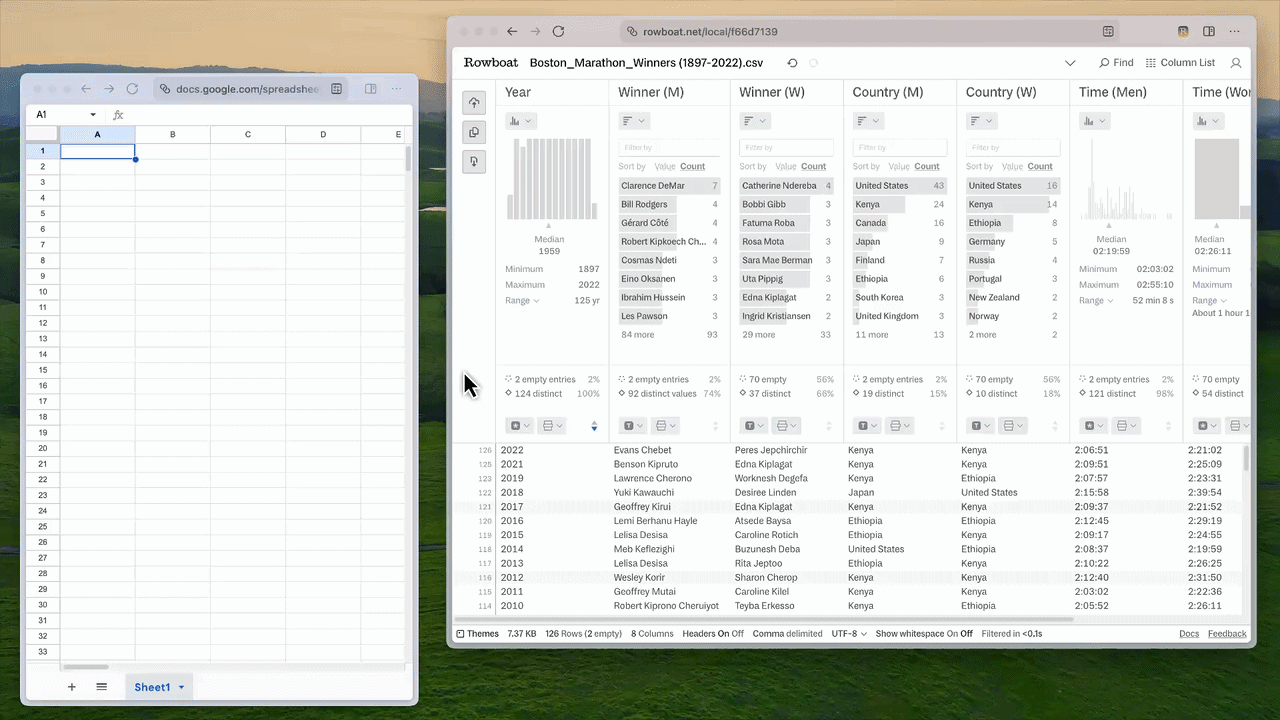The width and height of the screenshot is (1280, 720).
Task: Open the Country (M) view type dropdown
Action: (x=868, y=121)
